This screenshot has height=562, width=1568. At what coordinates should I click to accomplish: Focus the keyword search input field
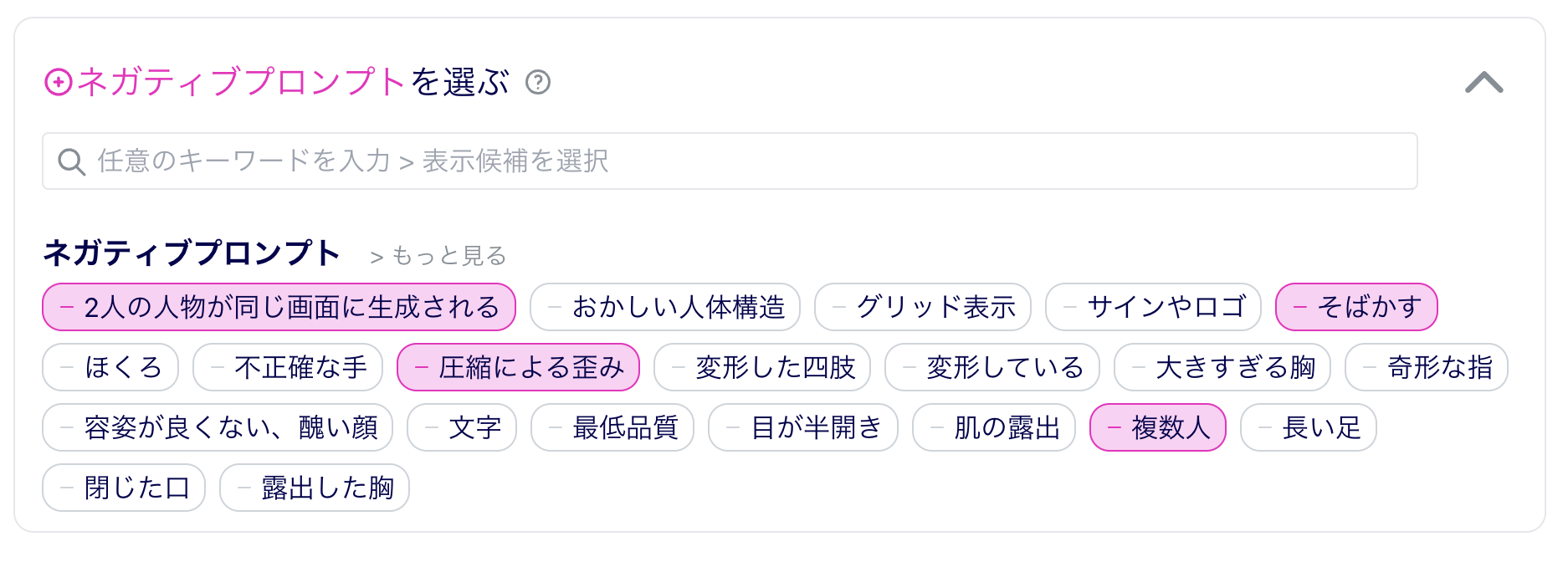tap(730, 161)
